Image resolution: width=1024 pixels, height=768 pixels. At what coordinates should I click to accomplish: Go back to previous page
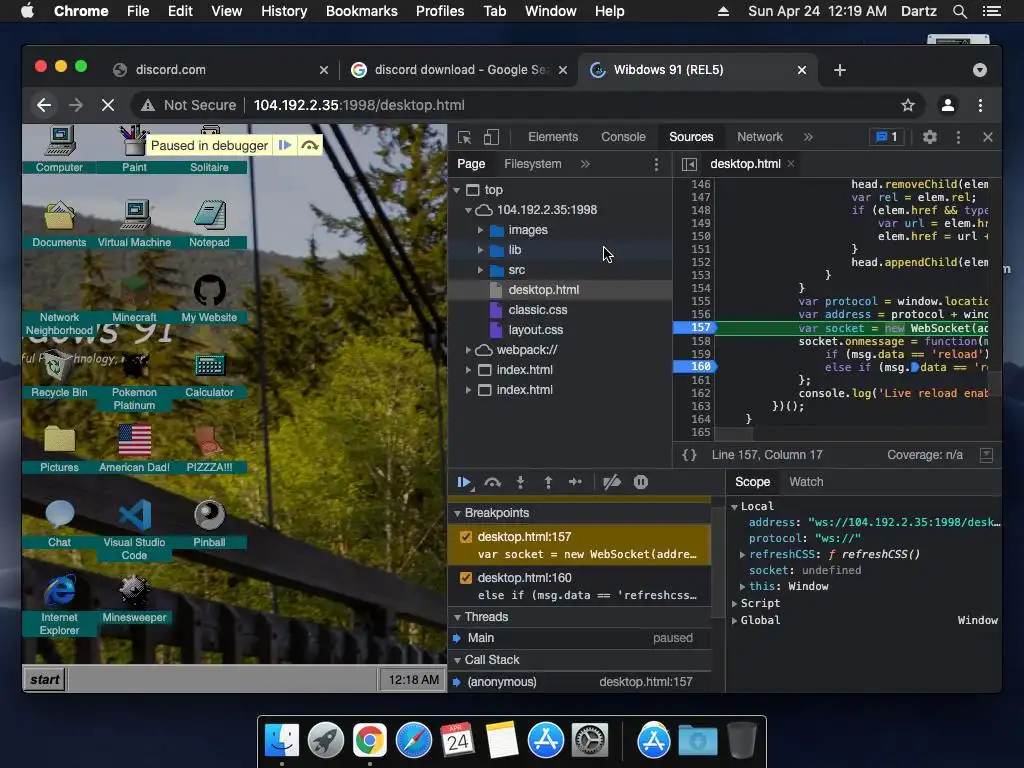[x=44, y=105]
